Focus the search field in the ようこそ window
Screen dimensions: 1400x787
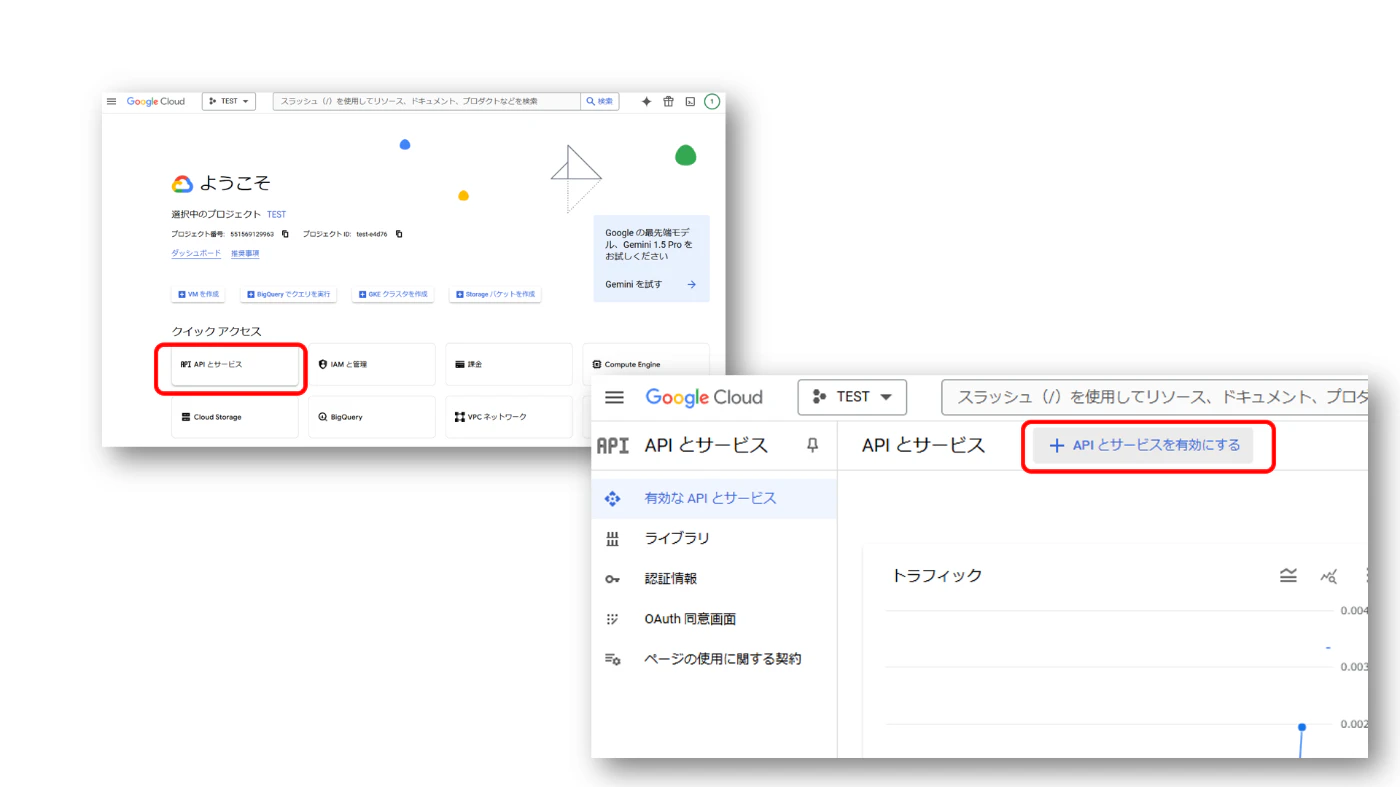427,101
